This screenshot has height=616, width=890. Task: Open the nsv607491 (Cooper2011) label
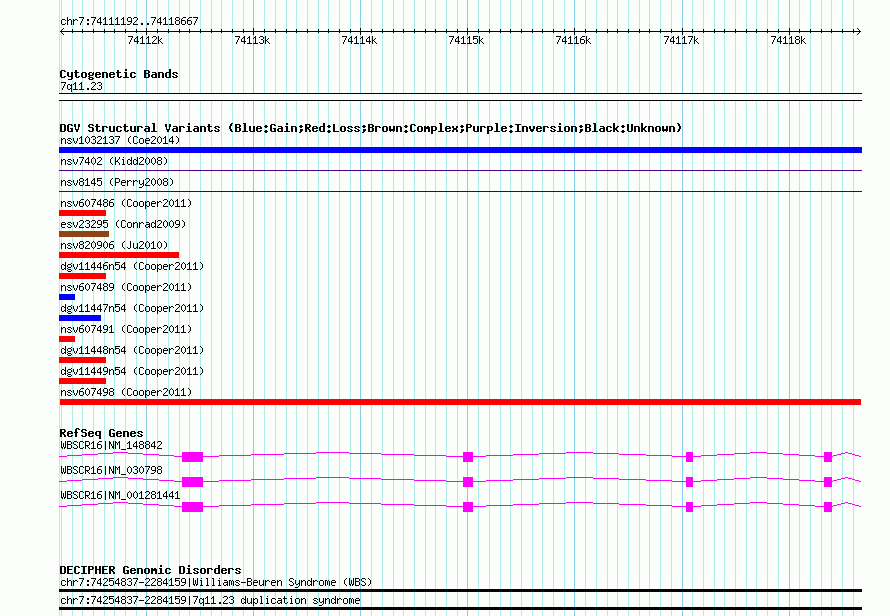point(126,329)
